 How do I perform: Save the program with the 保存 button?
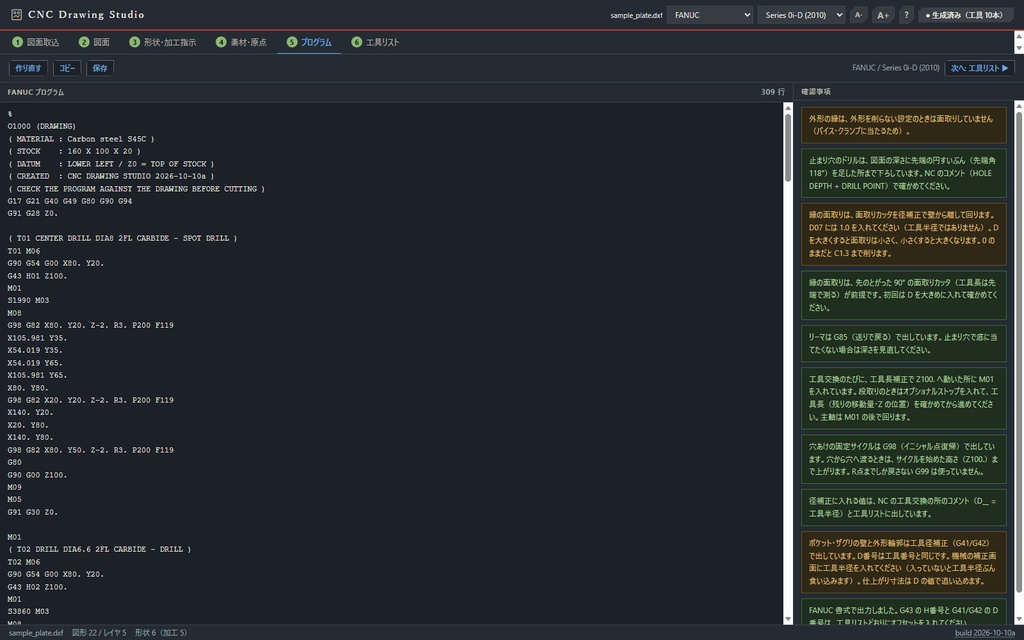click(x=100, y=68)
